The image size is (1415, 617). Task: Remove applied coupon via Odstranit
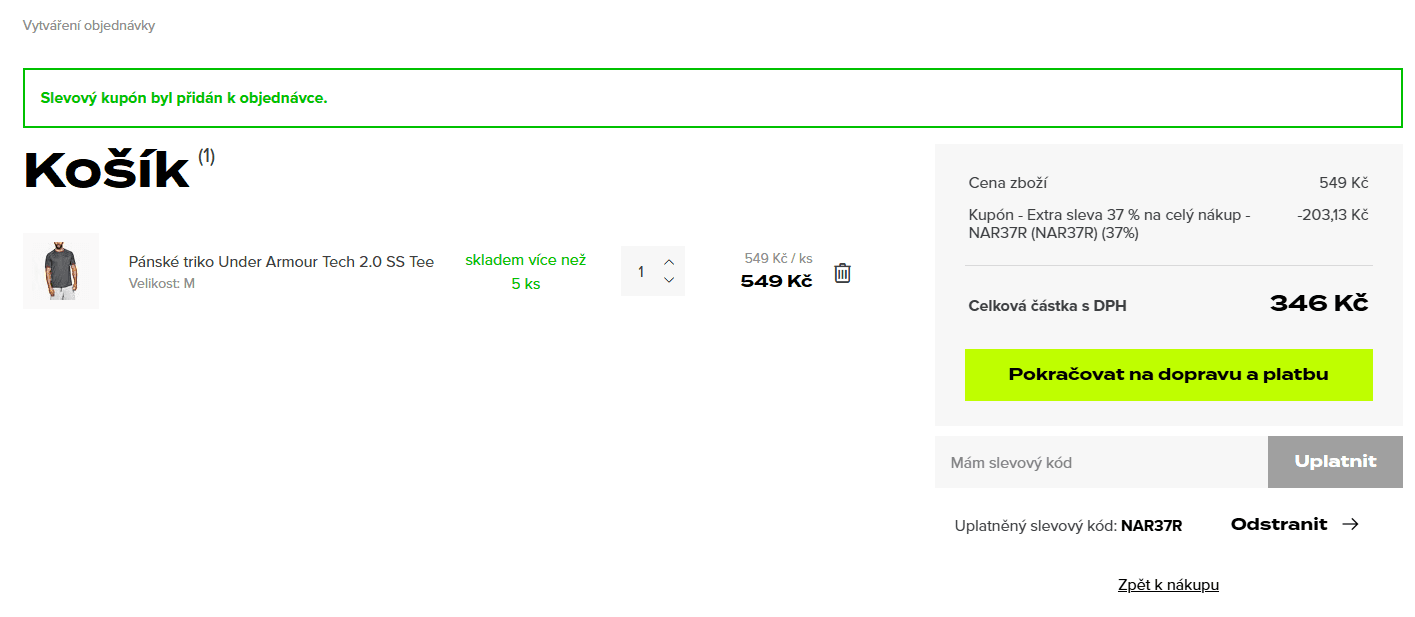pyautogui.click(x=1279, y=524)
